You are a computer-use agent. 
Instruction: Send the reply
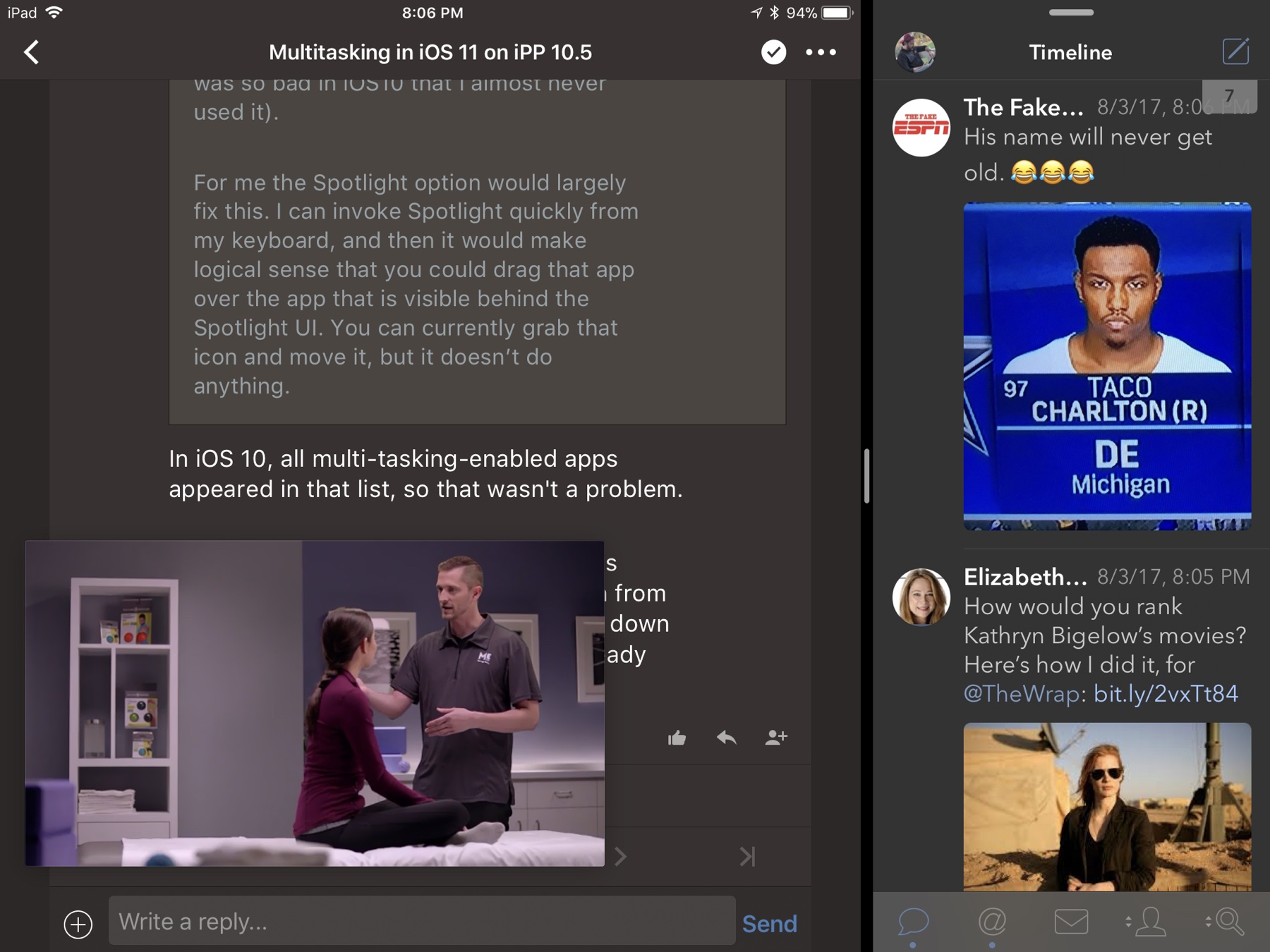coord(769,924)
